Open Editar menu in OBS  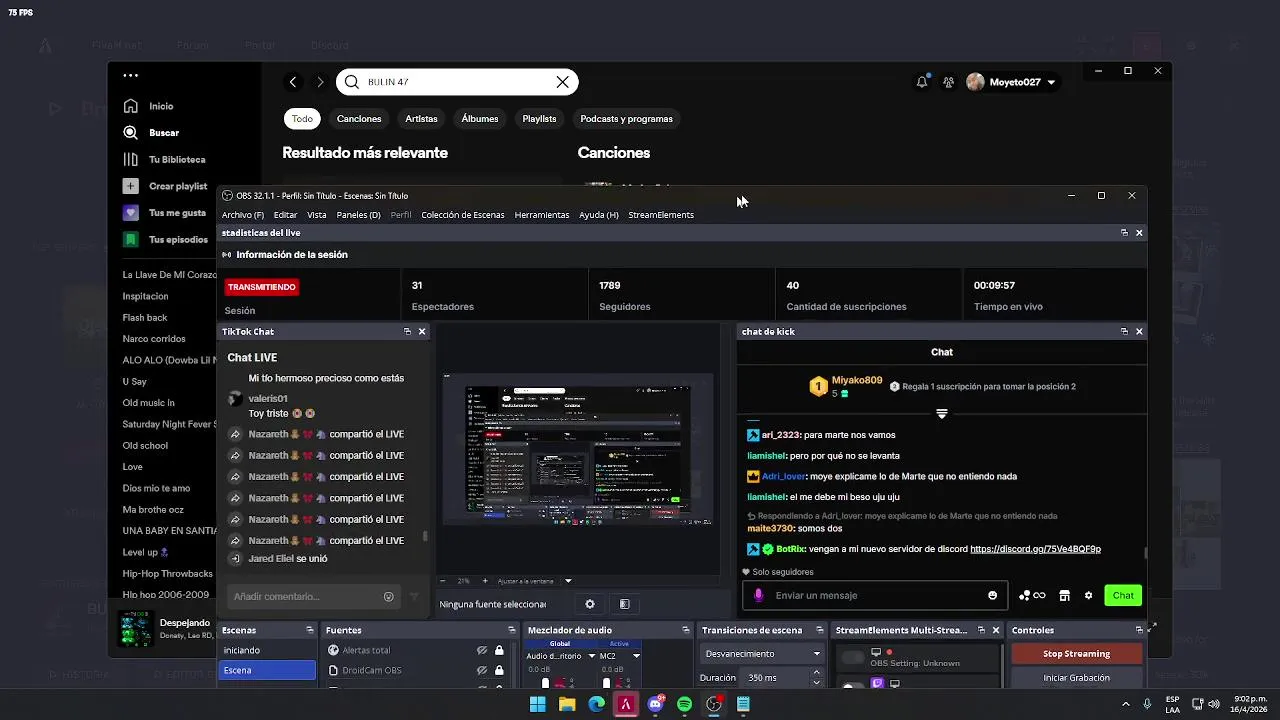point(285,215)
